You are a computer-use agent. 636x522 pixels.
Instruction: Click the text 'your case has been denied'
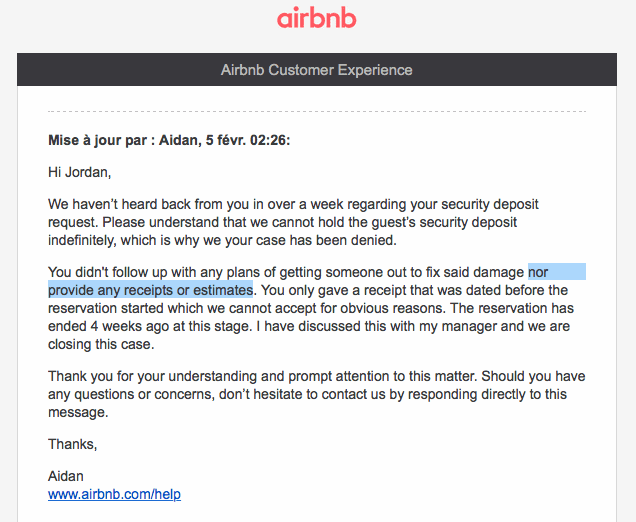[310, 240]
